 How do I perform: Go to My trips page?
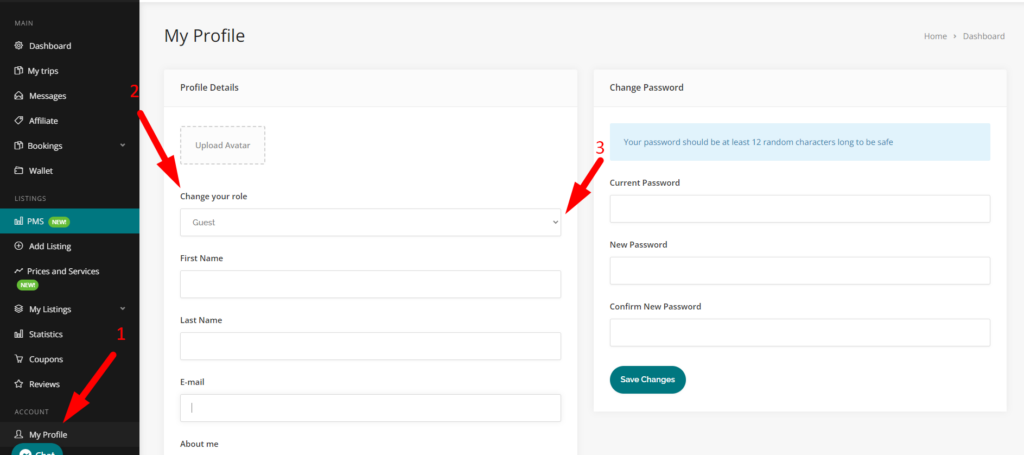coord(42,71)
